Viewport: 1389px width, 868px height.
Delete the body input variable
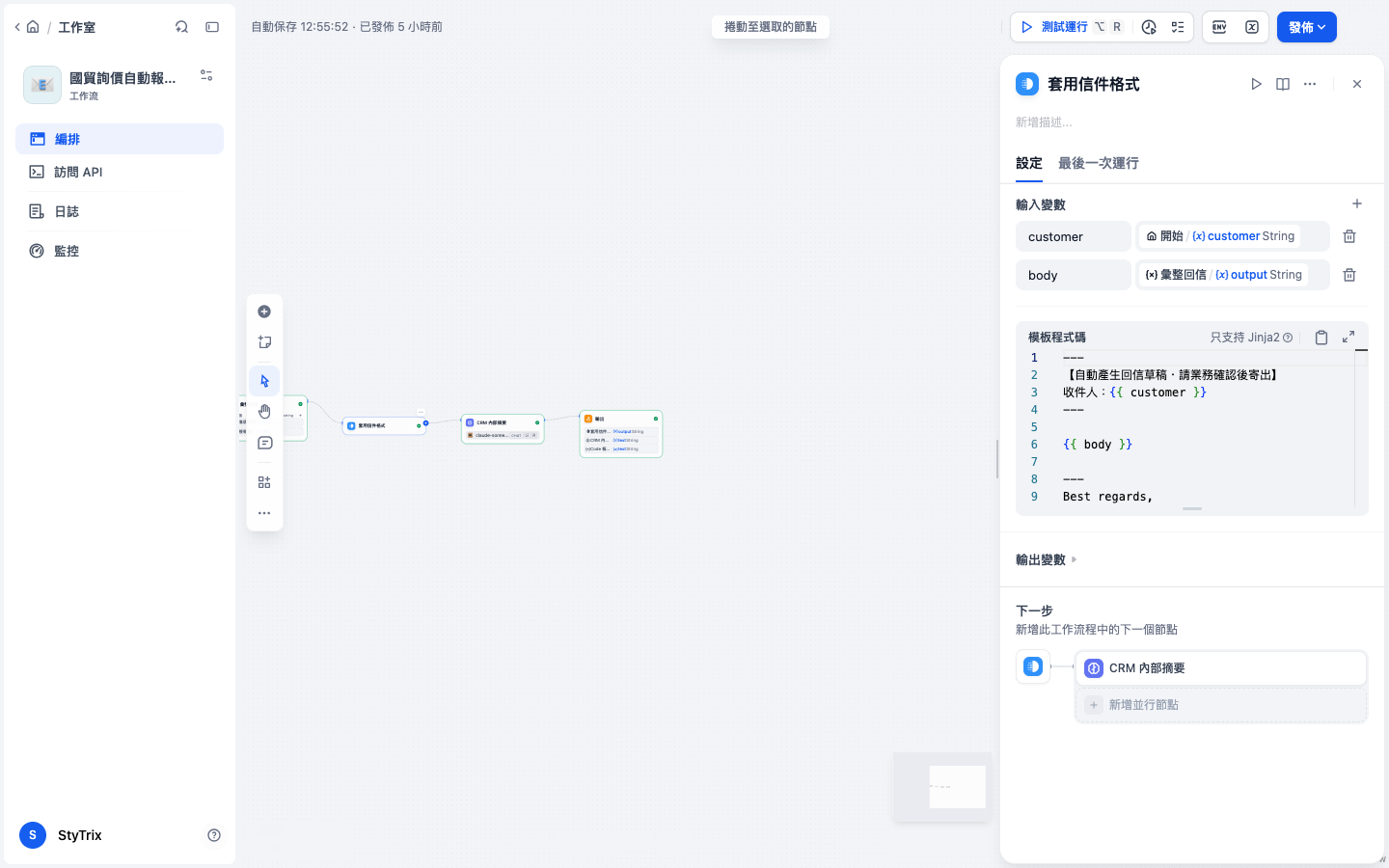[1349, 275]
